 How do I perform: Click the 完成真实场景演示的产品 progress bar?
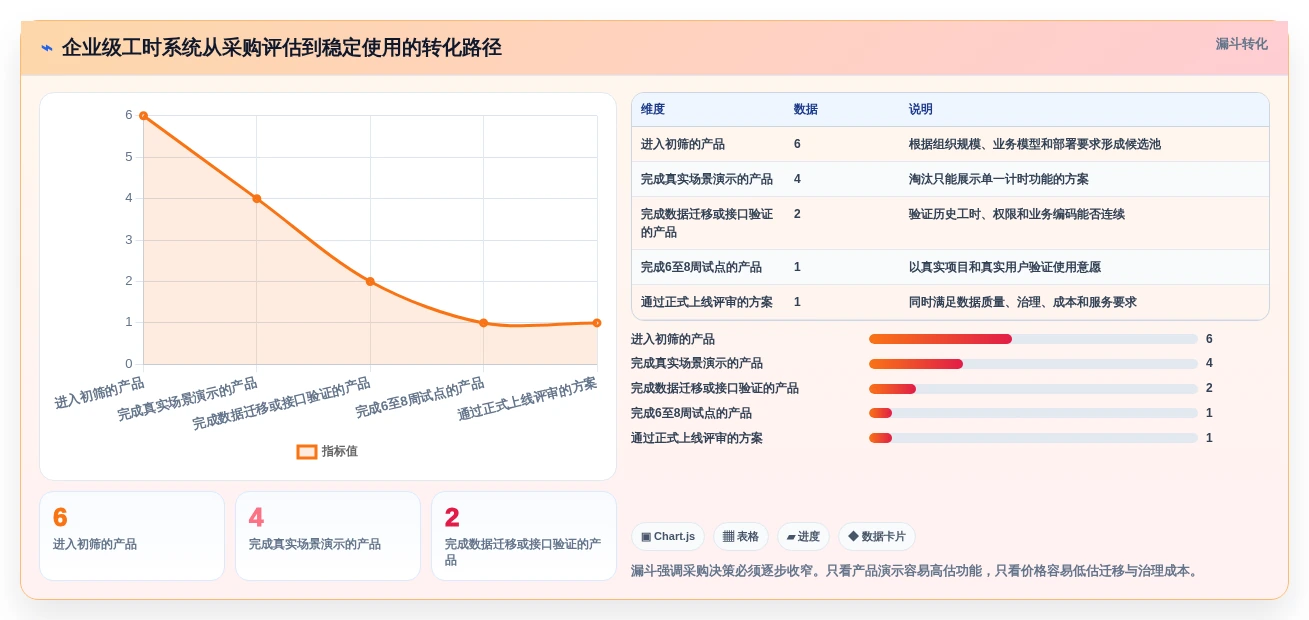(x=1033, y=364)
